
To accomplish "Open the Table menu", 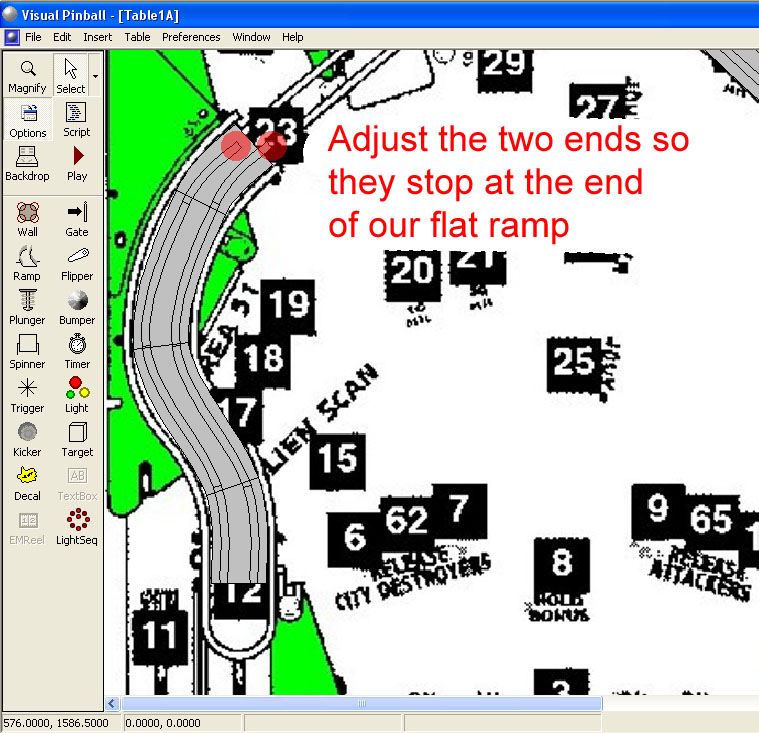I will point(137,37).
